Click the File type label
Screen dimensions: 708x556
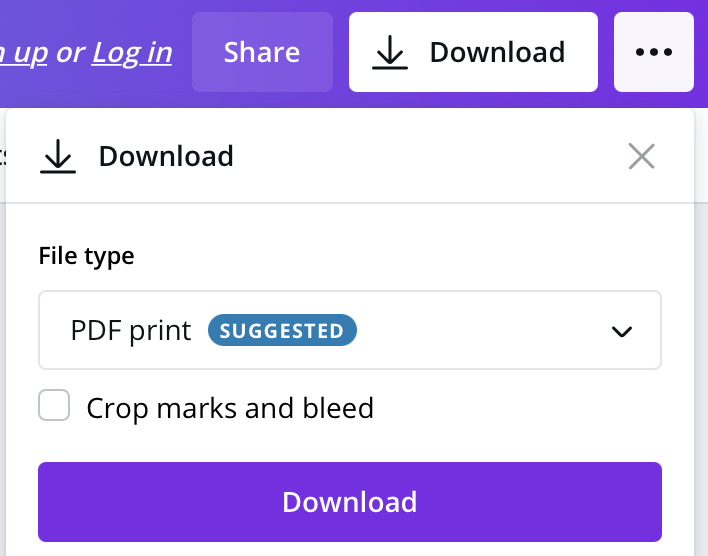(86, 255)
